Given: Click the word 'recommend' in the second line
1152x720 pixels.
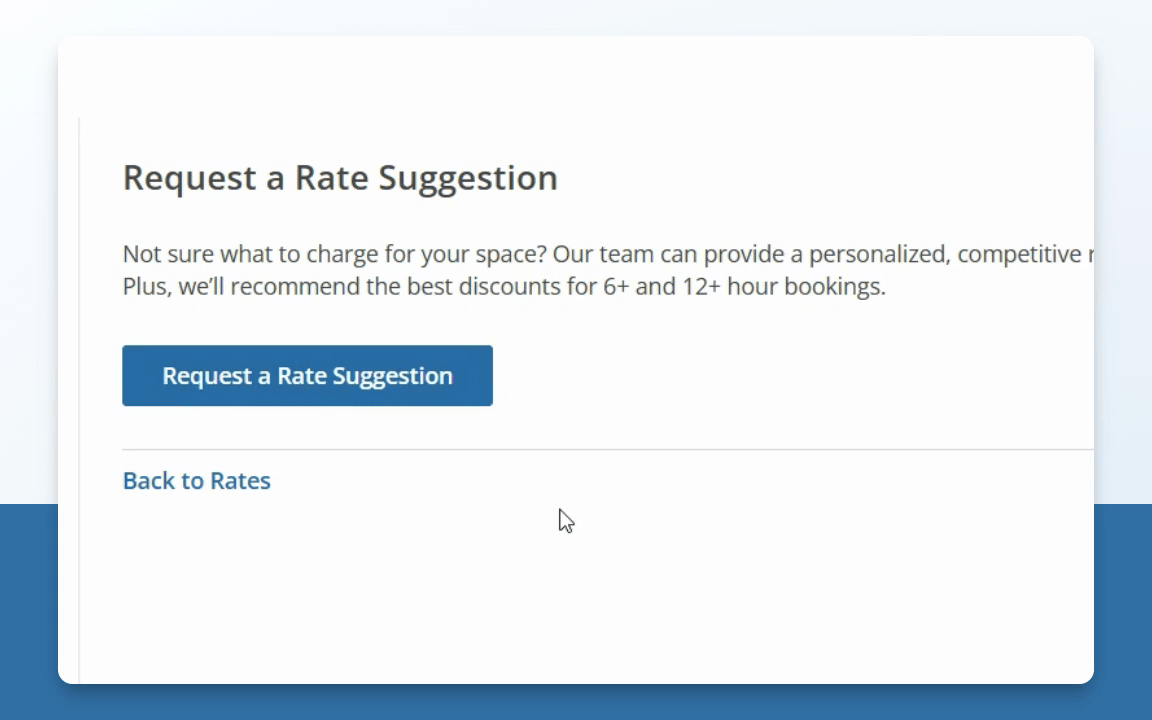Looking at the screenshot, I should click(292, 287).
